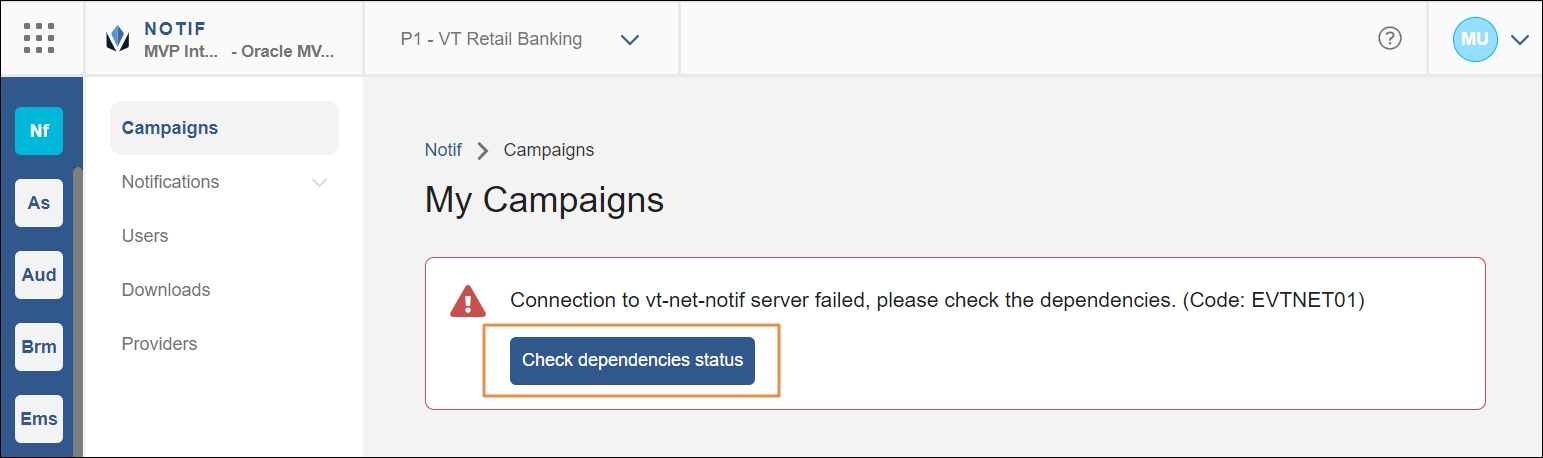Click the red warning triangle icon
1543x458 pixels.
tap(467, 301)
